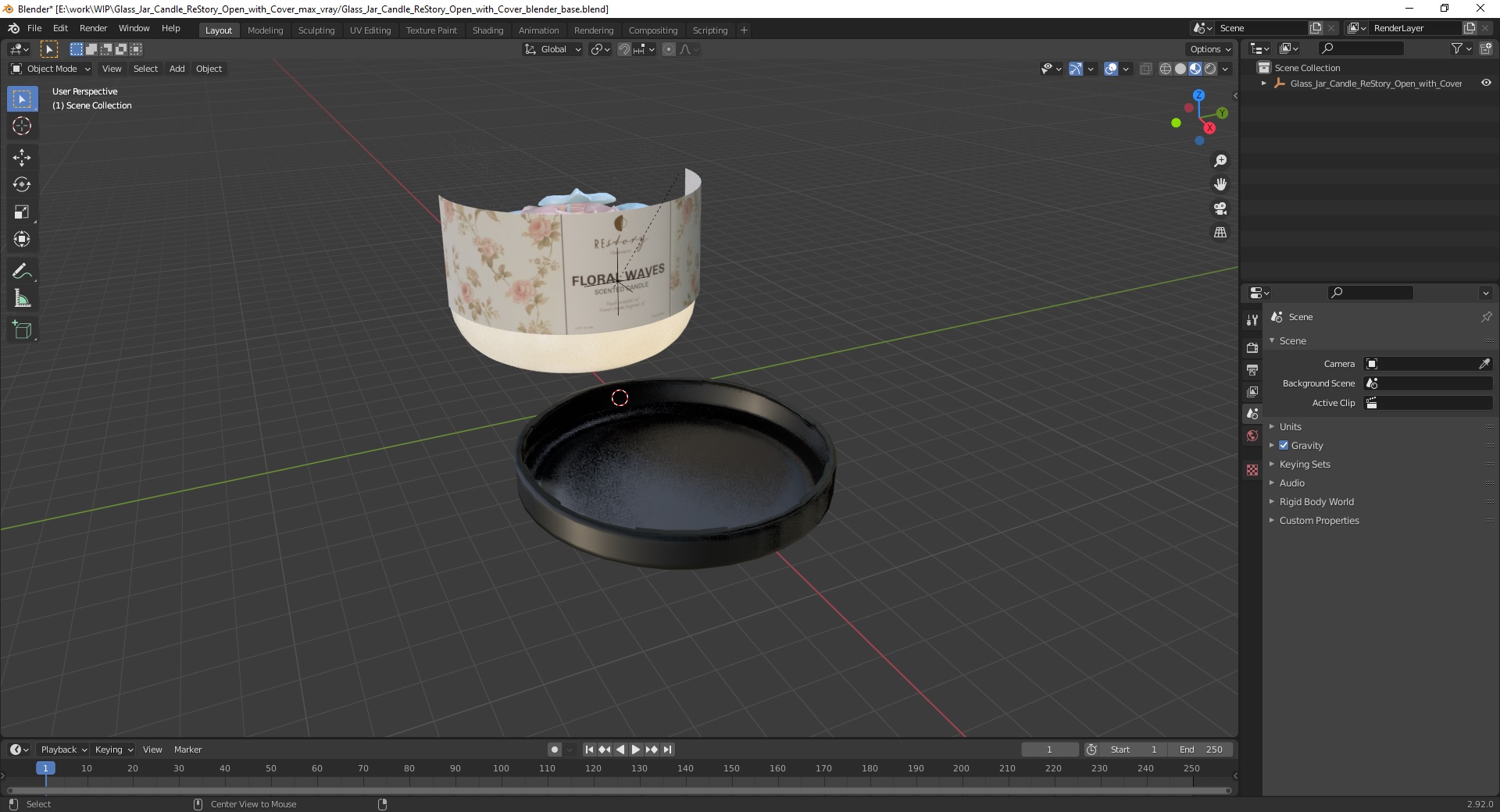
Task: Toggle proportional editing in header
Action: [669, 49]
